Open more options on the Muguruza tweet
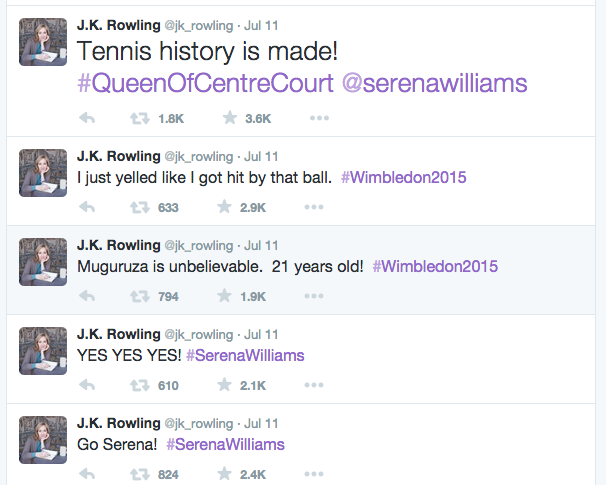This screenshot has width=606, height=485. [314, 296]
